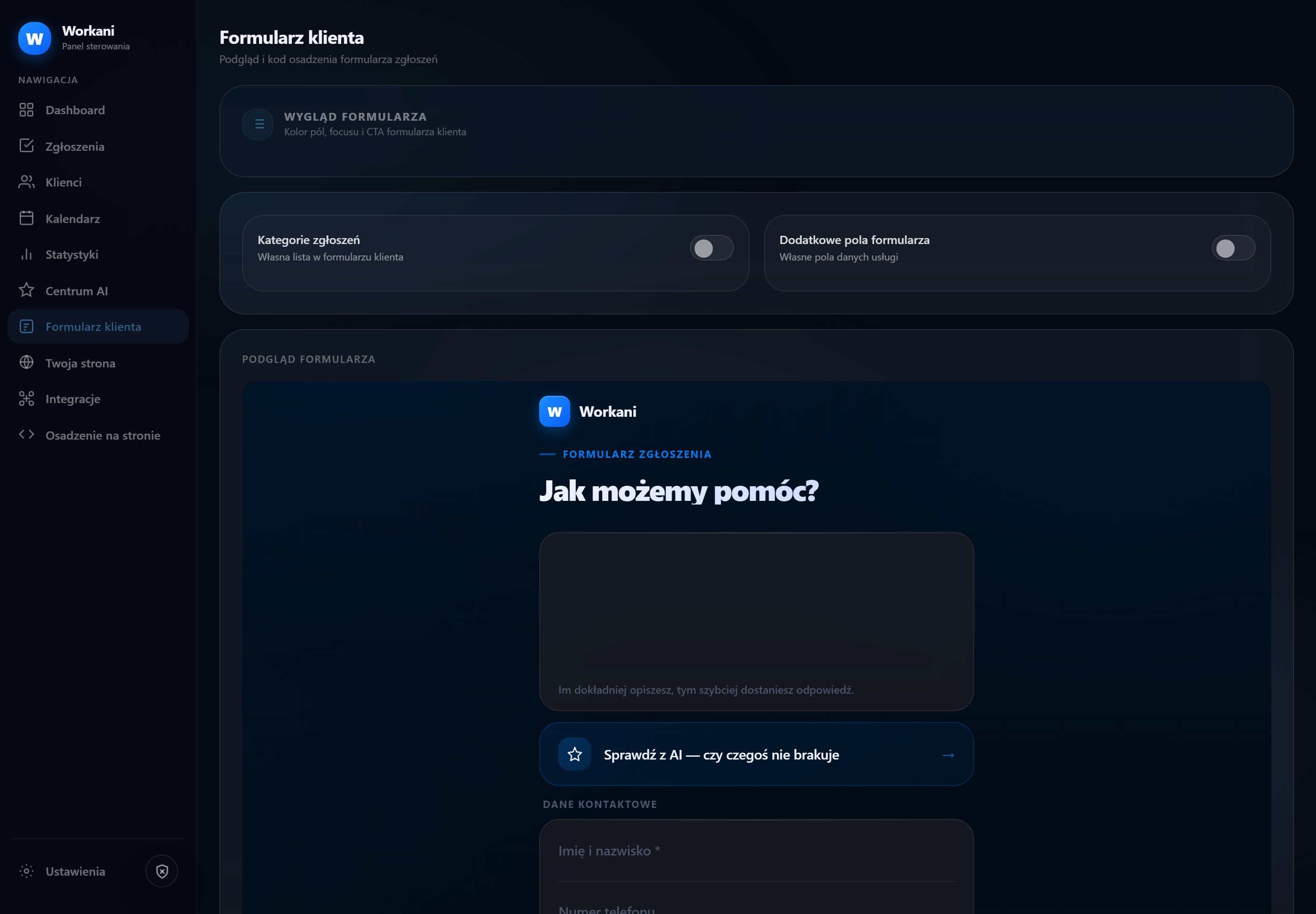Open Ustawienia at the sidebar bottom
Screen dimensions: 1316x914
pyautogui.click(x=75, y=871)
